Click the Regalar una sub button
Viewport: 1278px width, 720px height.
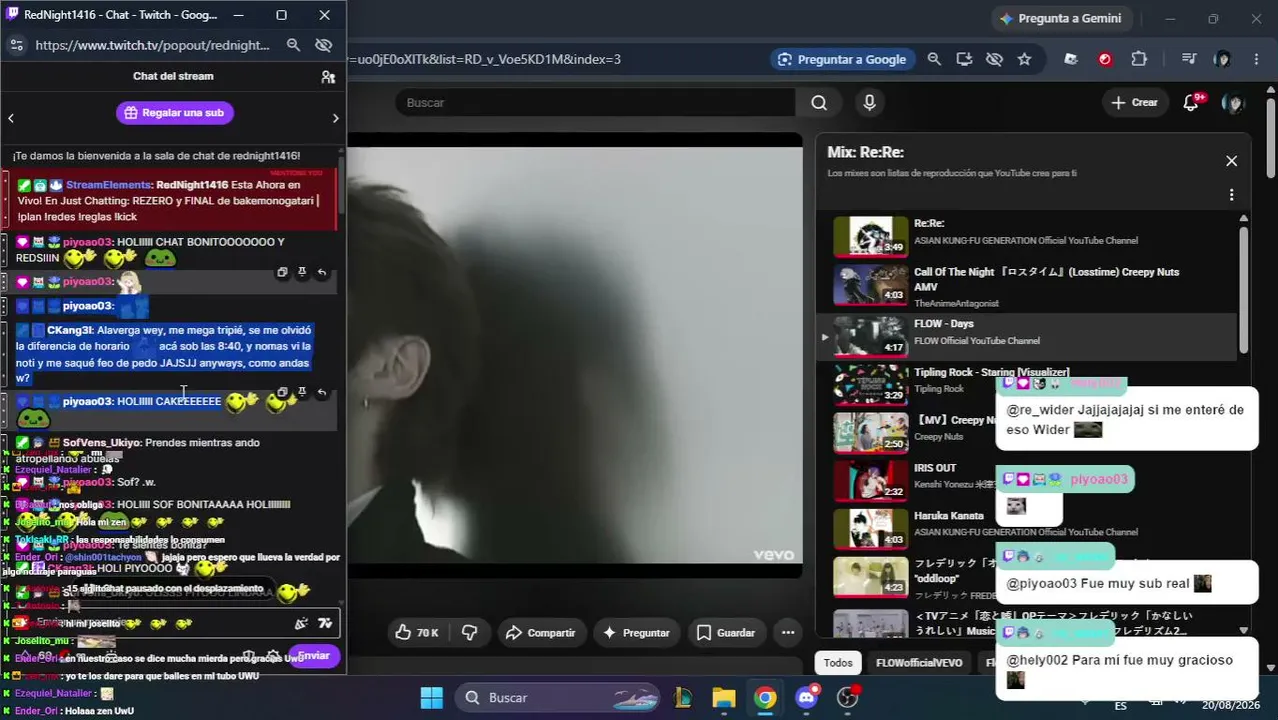(x=175, y=113)
